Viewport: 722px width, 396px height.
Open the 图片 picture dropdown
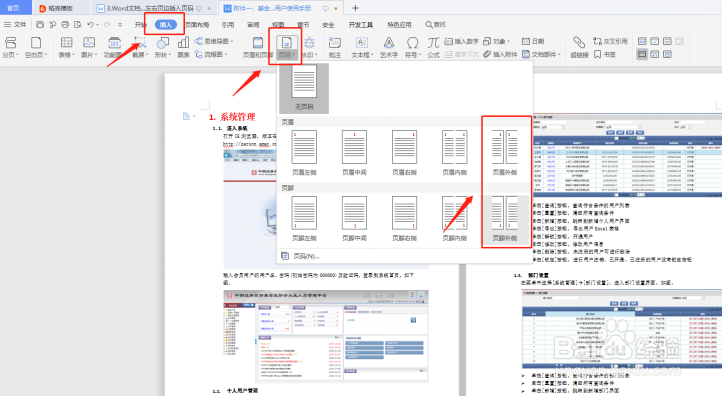click(89, 47)
